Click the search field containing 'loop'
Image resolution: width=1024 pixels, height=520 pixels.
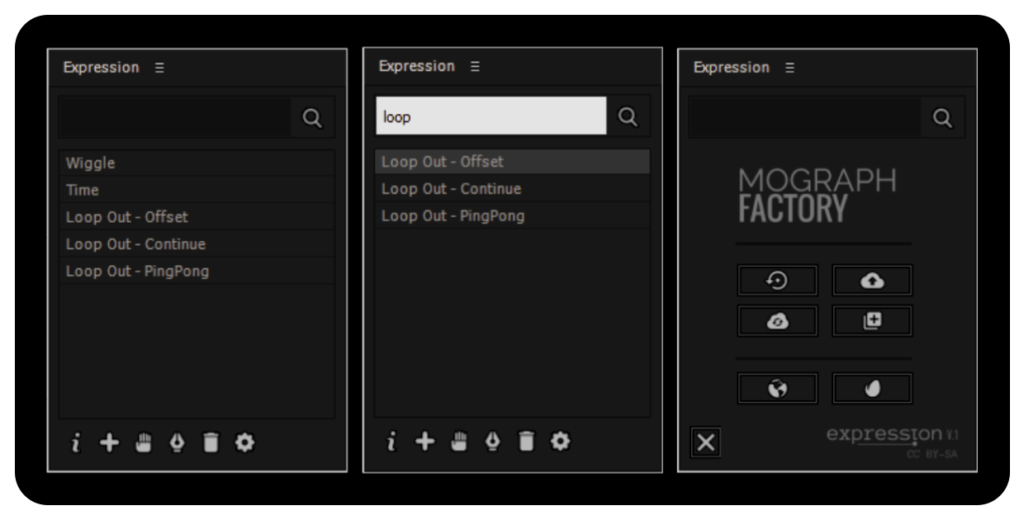(491, 116)
